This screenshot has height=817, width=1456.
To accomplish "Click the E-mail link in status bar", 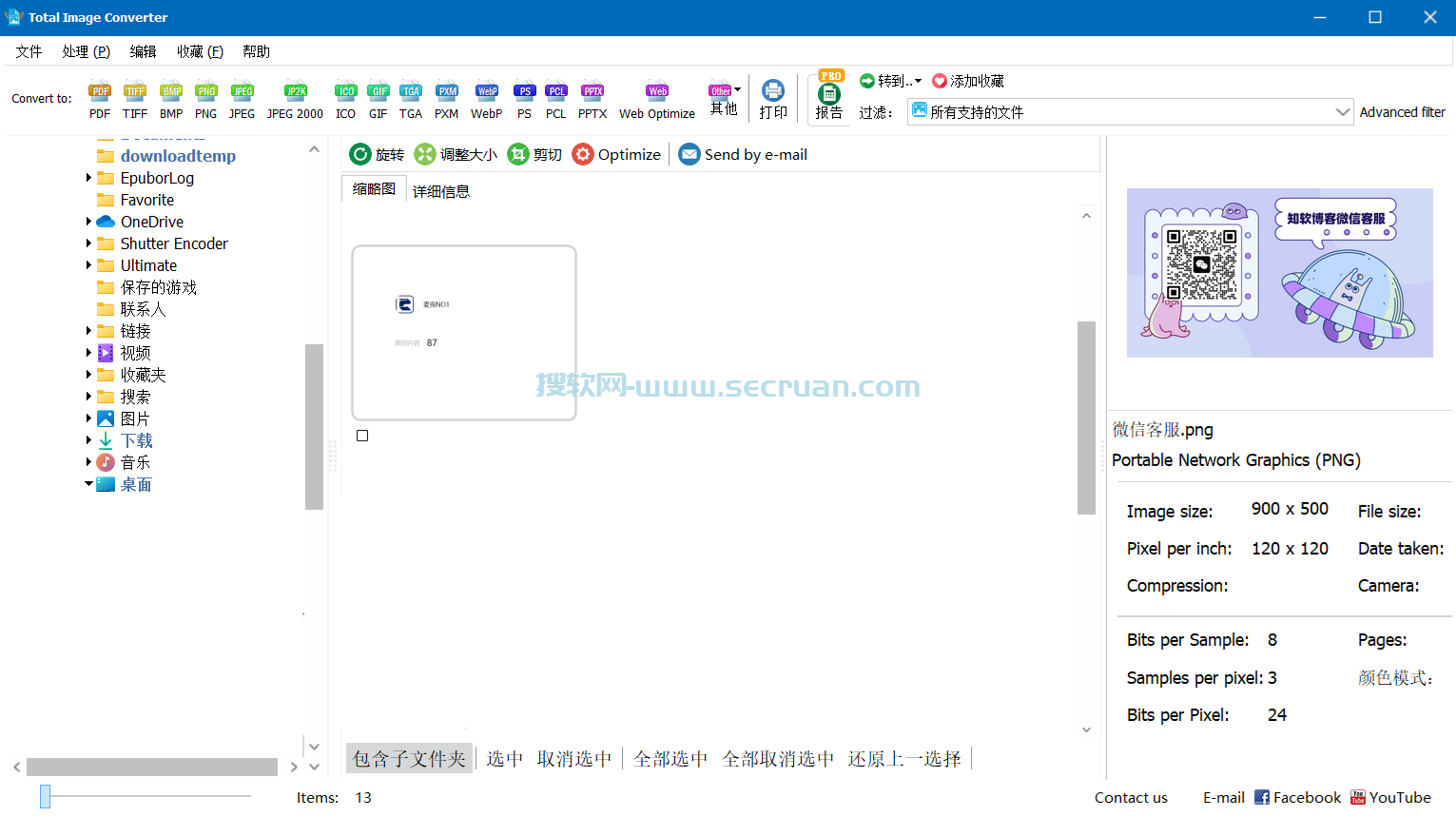I will point(1224,797).
